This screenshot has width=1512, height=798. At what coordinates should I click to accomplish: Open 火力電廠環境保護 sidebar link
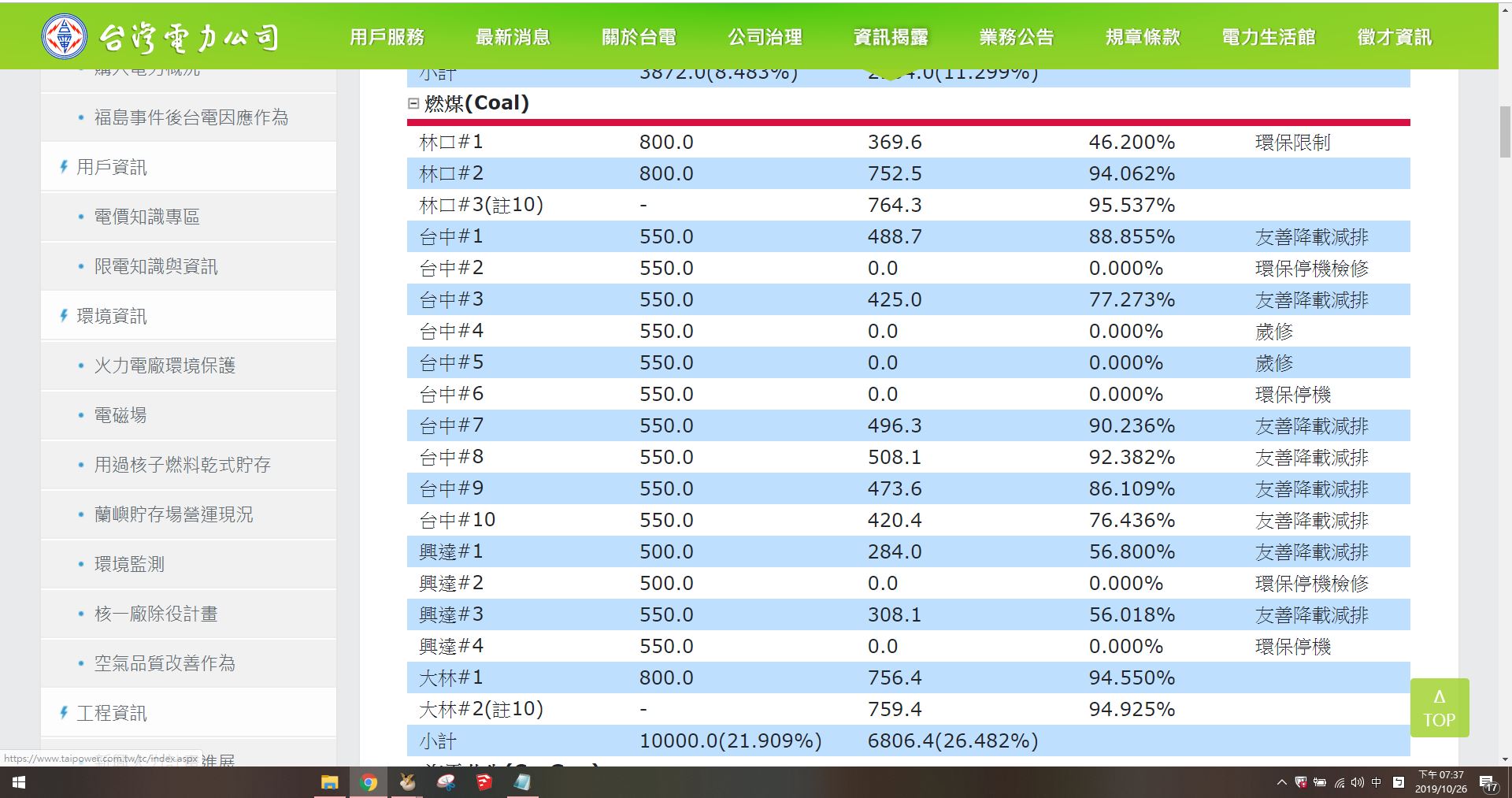[x=165, y=366]
